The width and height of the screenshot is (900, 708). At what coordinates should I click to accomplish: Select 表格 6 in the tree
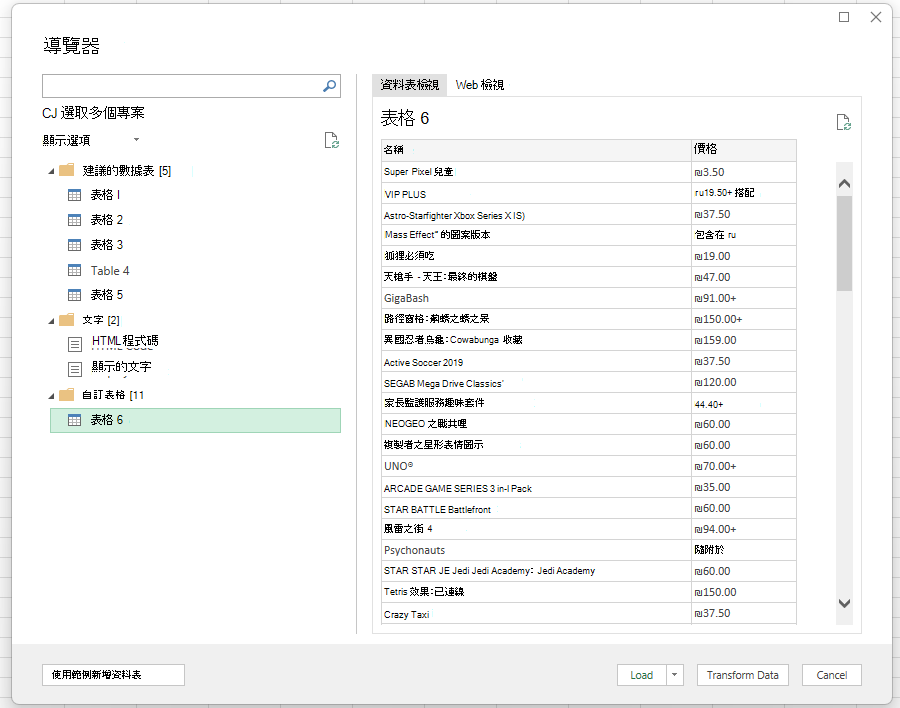point(195,420)
